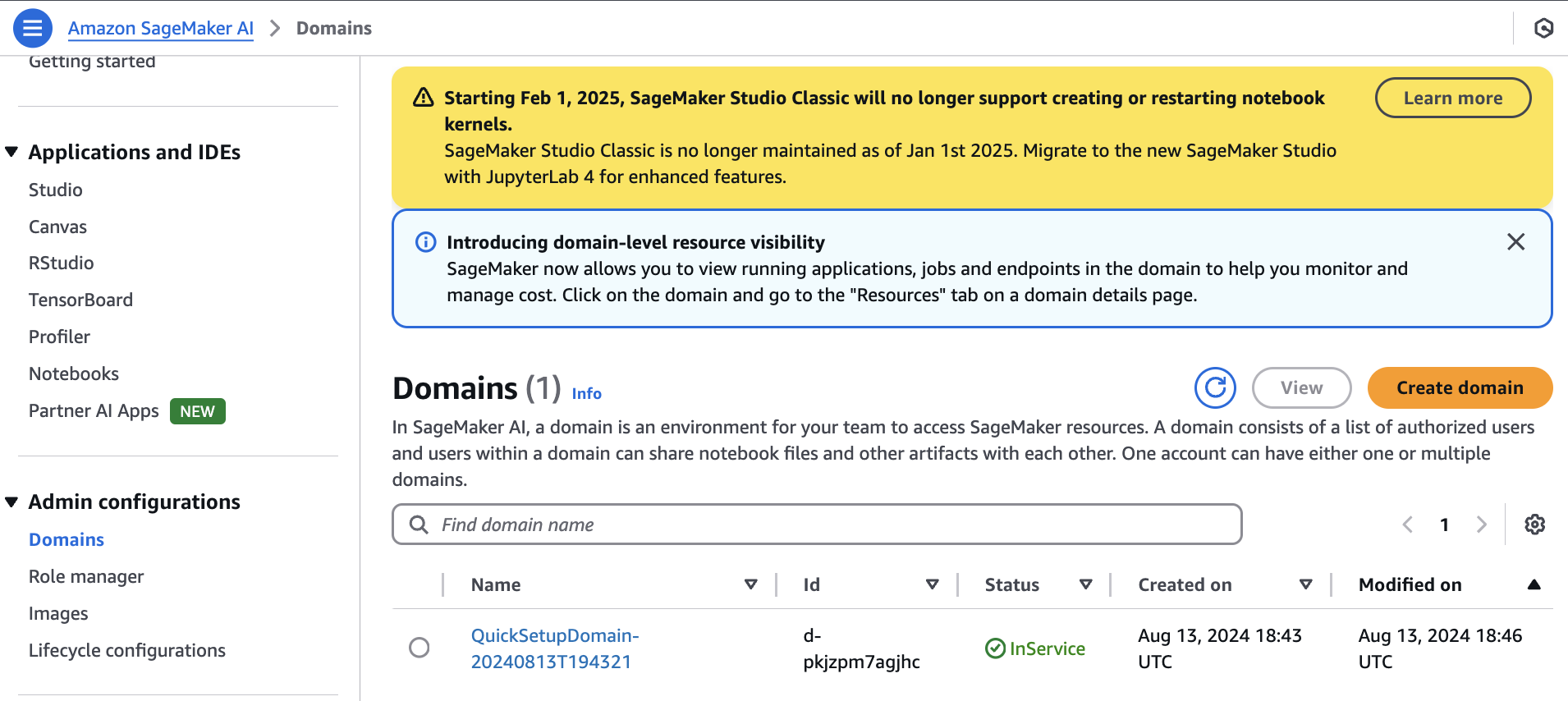Click Amazon SageMaker AI breadcrumb link
Screen dimensions: 1568x701
[161, 28]
